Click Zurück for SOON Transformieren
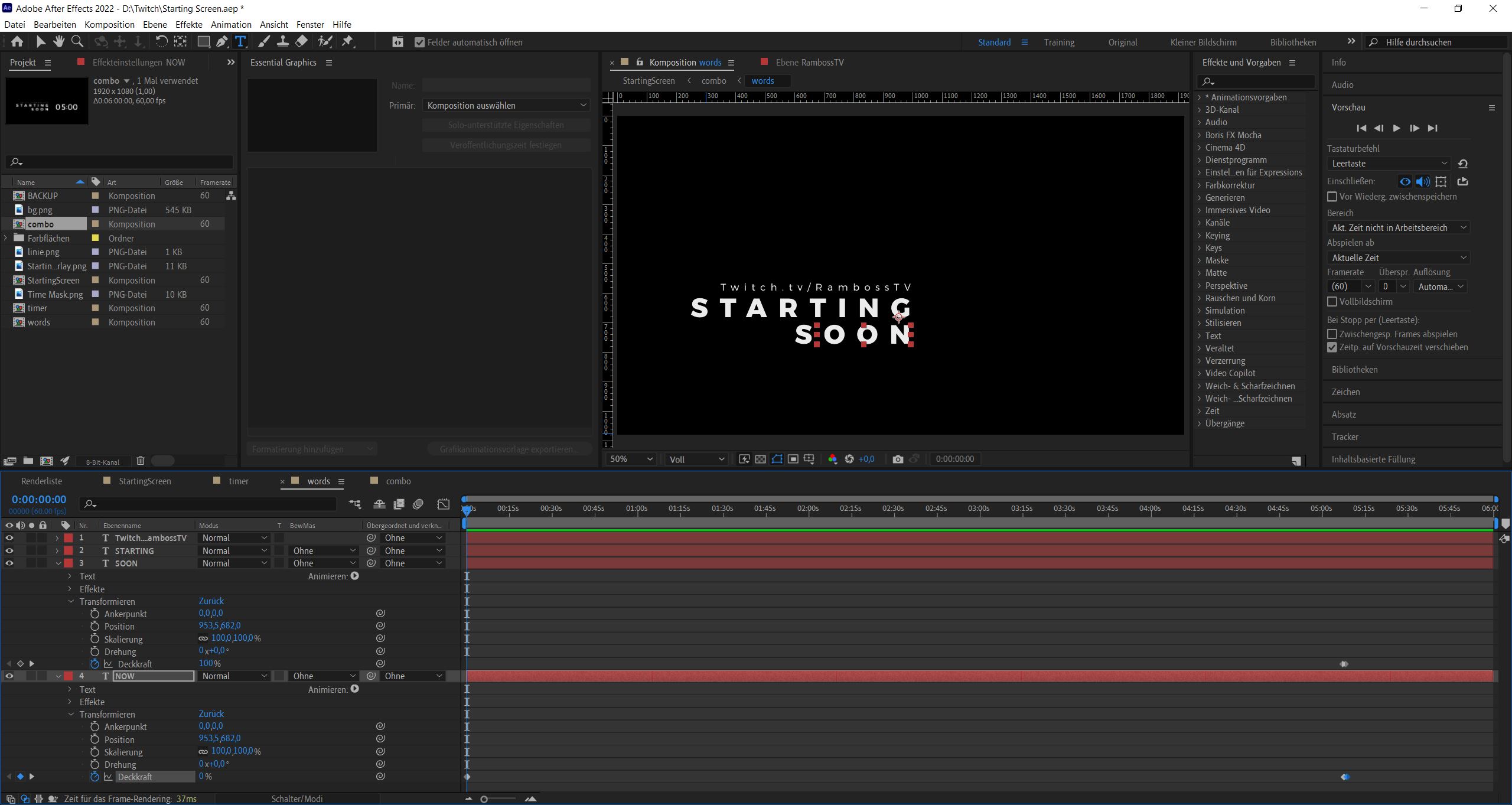The width and height of the screenshot is (1512, 805). (x=211, y=601)
